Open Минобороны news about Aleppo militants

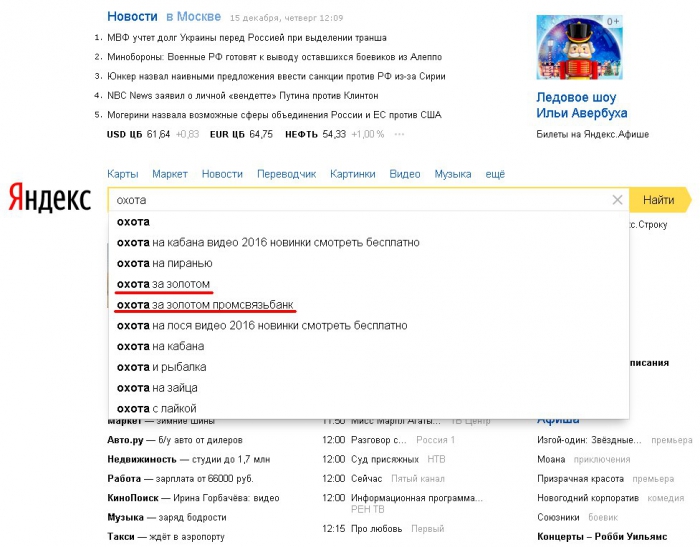point(275,57)
